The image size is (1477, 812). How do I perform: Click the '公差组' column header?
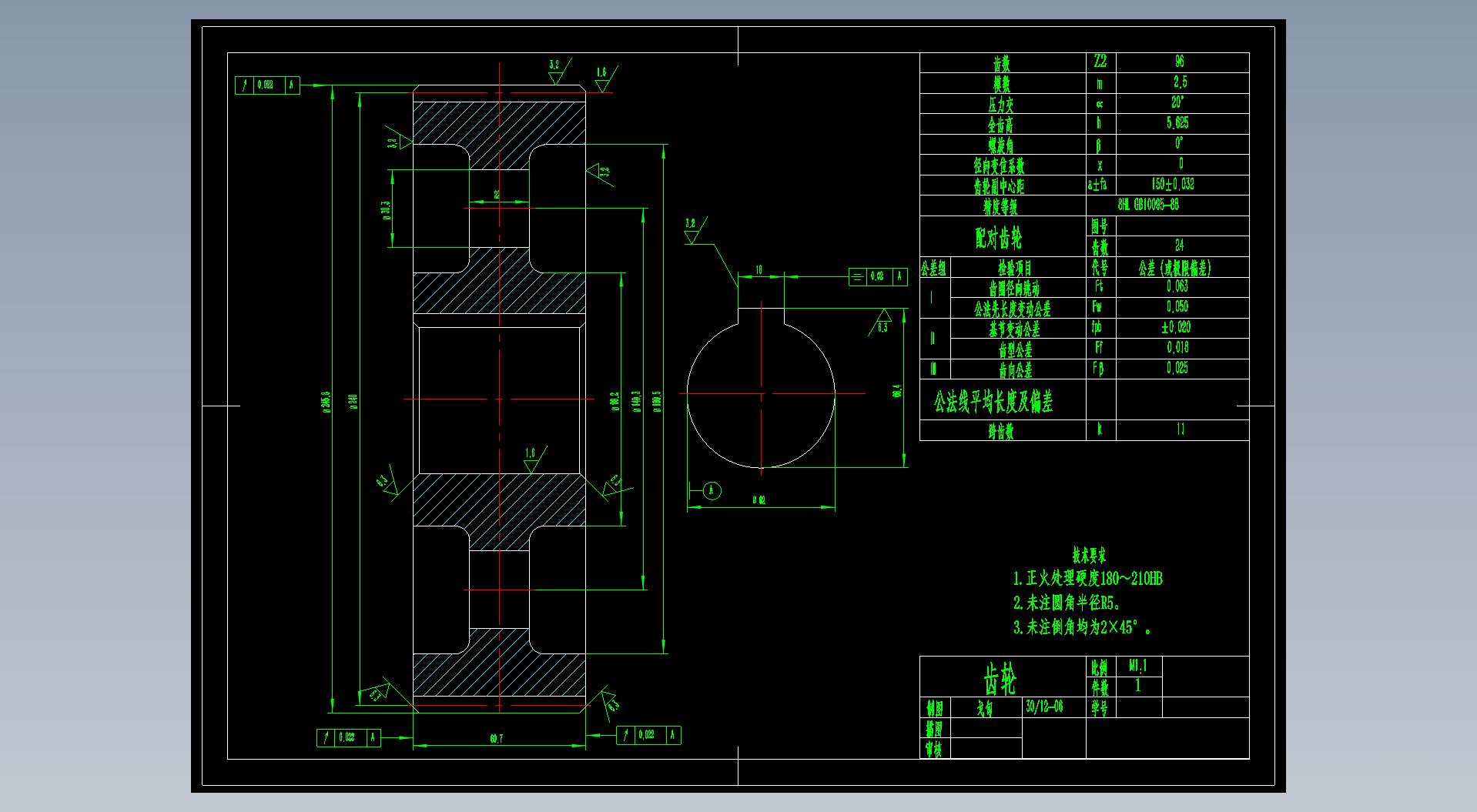pyautogui.click(x=934, y=268)
